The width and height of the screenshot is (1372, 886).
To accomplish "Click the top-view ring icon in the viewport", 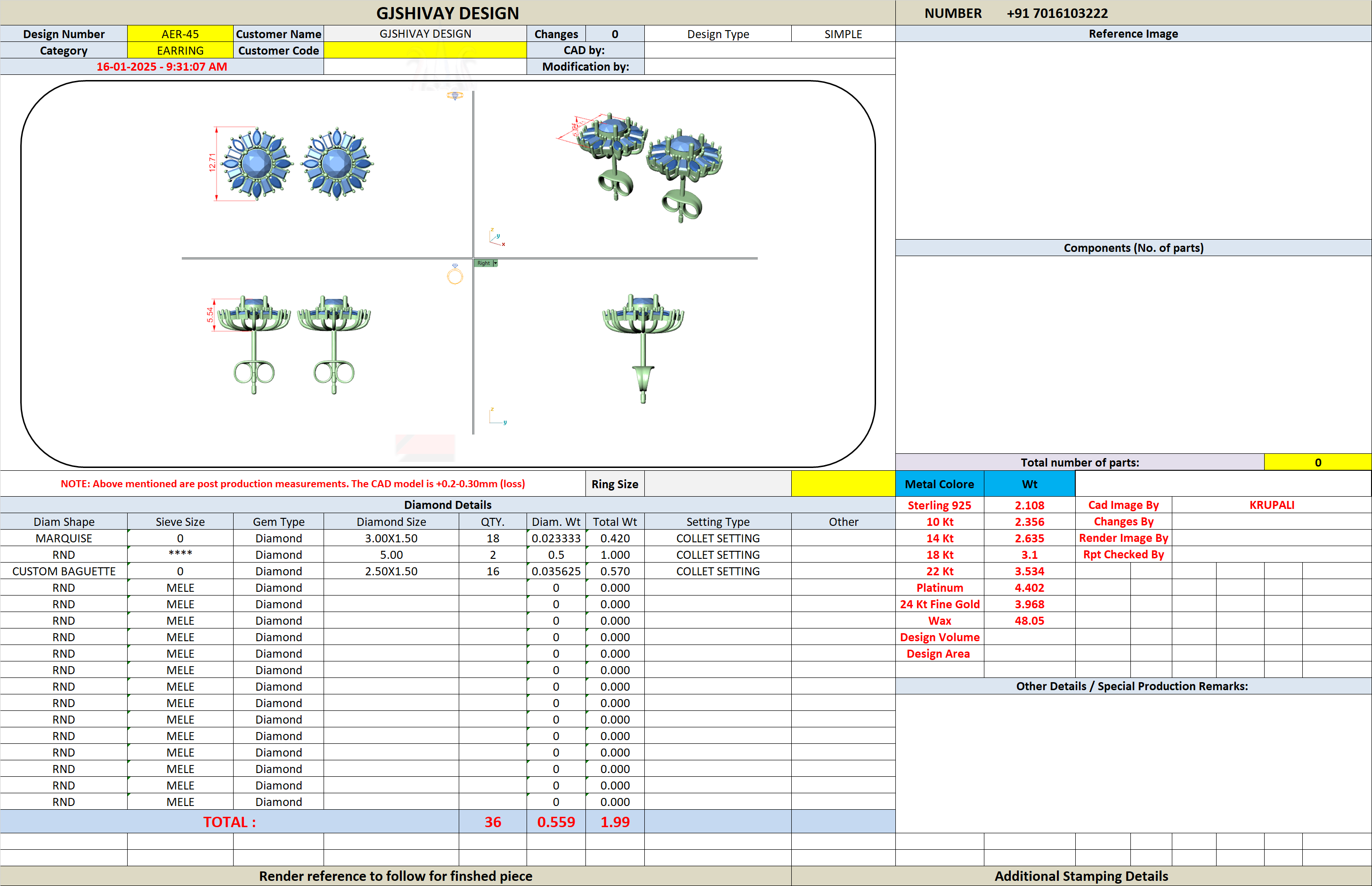I will click(x=455, y=96).
